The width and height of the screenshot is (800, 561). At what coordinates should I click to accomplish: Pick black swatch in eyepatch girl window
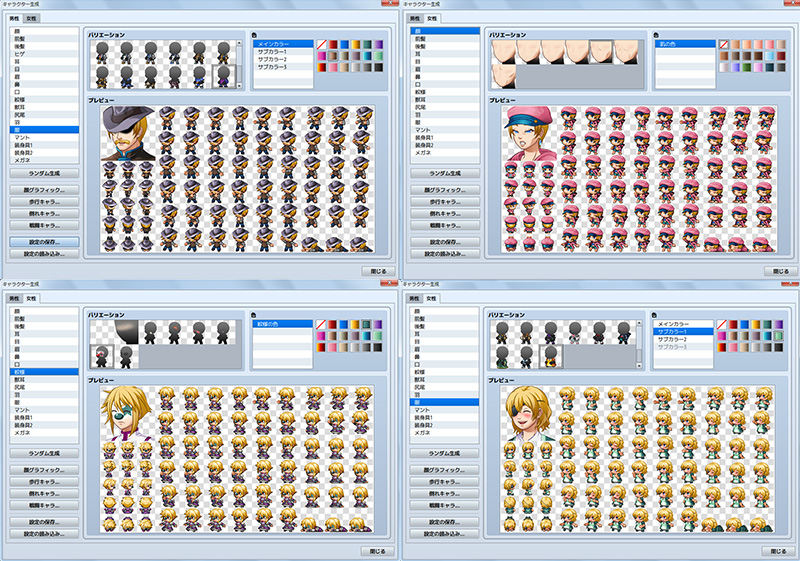(778, 347)
